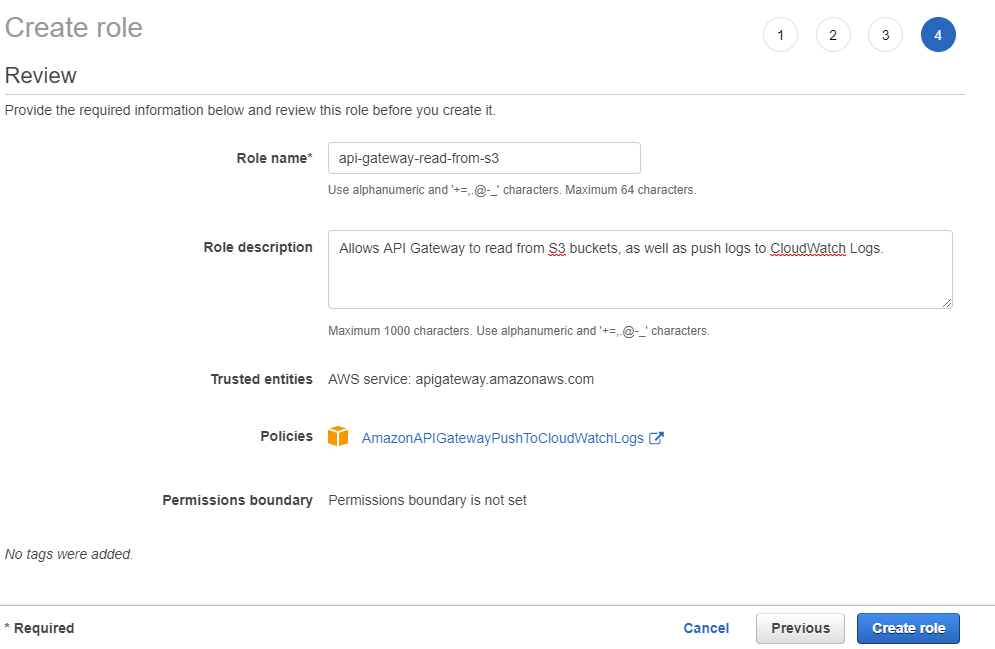The image size is (995, 649).
Task: Click the Review heading
Action: pyautogui.click(x=40, y=75)
